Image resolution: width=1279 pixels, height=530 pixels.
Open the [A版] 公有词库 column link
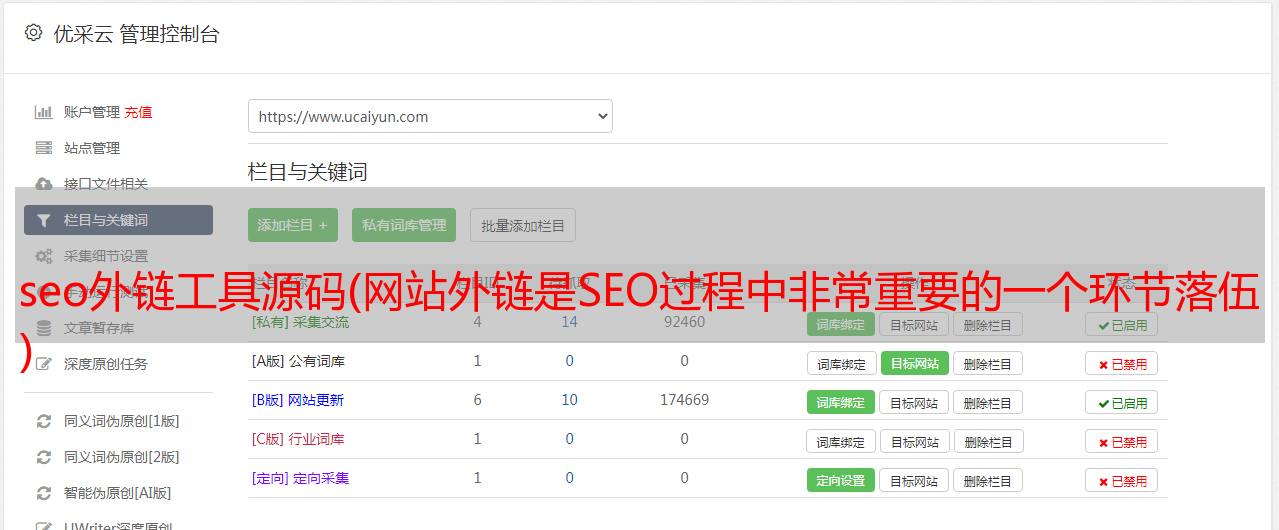(x=298, y=361)
